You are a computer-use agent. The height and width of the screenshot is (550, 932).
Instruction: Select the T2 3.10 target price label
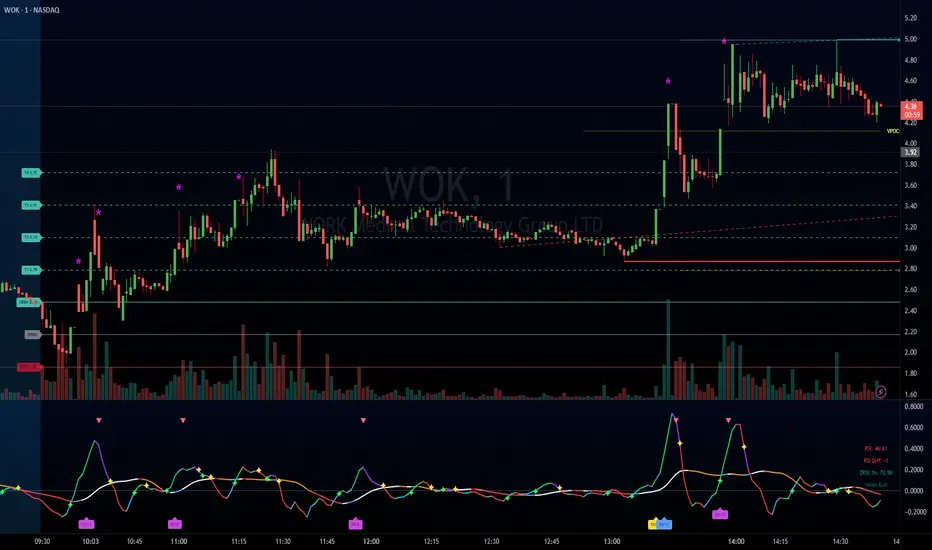coord(30,237)
